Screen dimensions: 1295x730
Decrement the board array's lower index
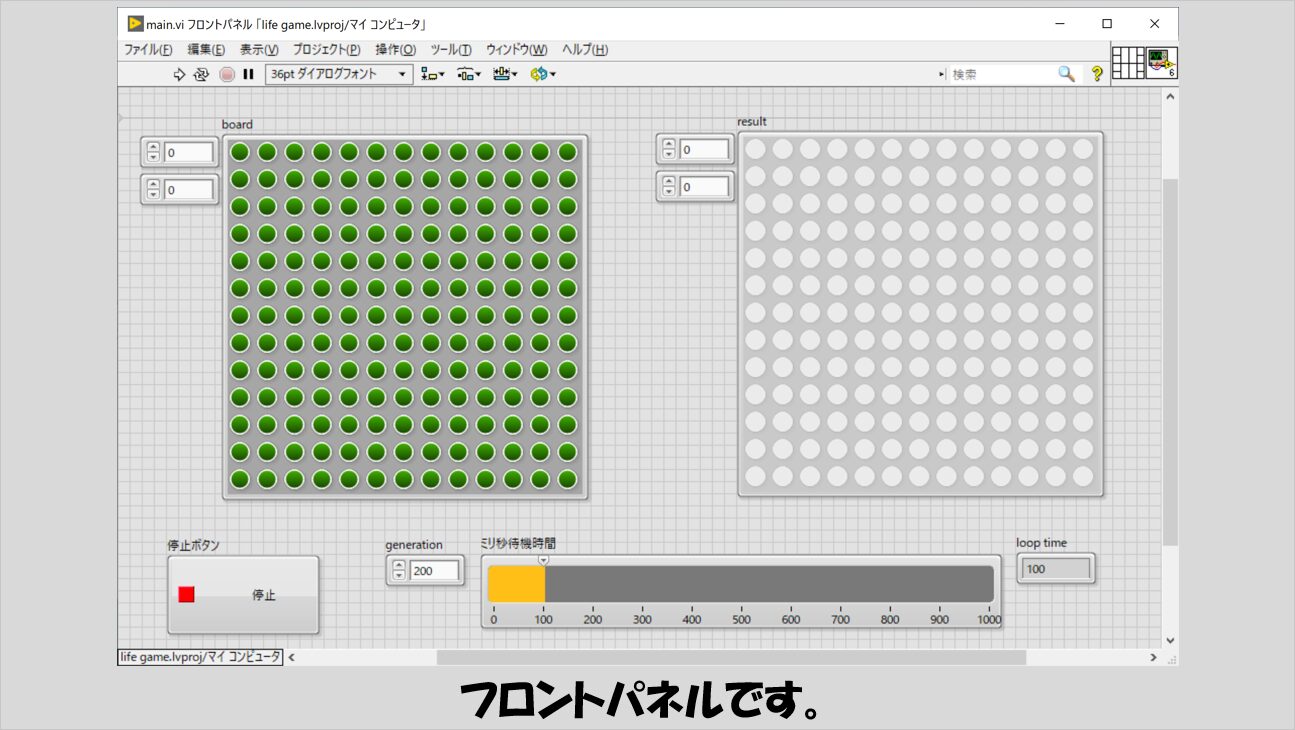click(x=153, y=195)
